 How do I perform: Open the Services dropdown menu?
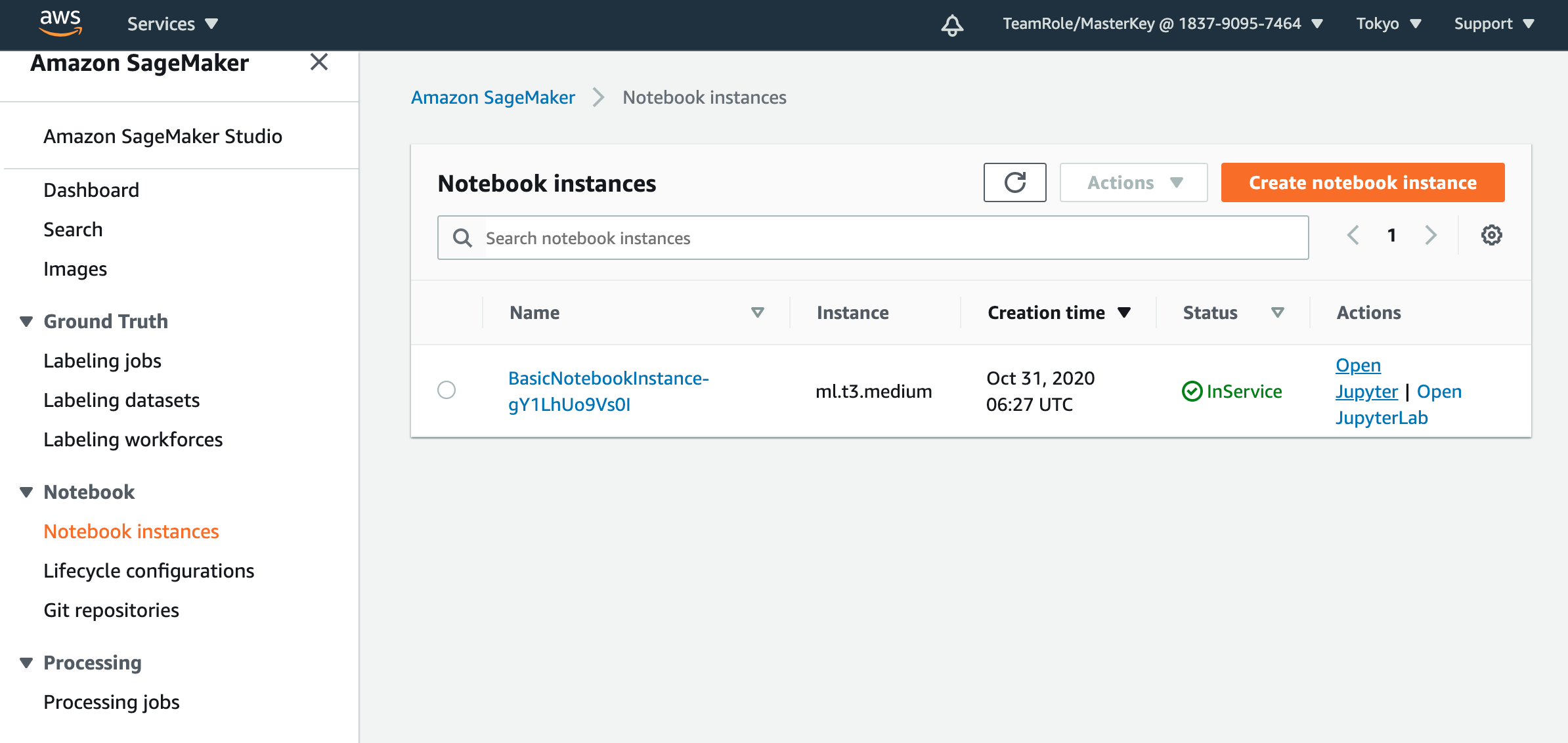click(172, 24)
